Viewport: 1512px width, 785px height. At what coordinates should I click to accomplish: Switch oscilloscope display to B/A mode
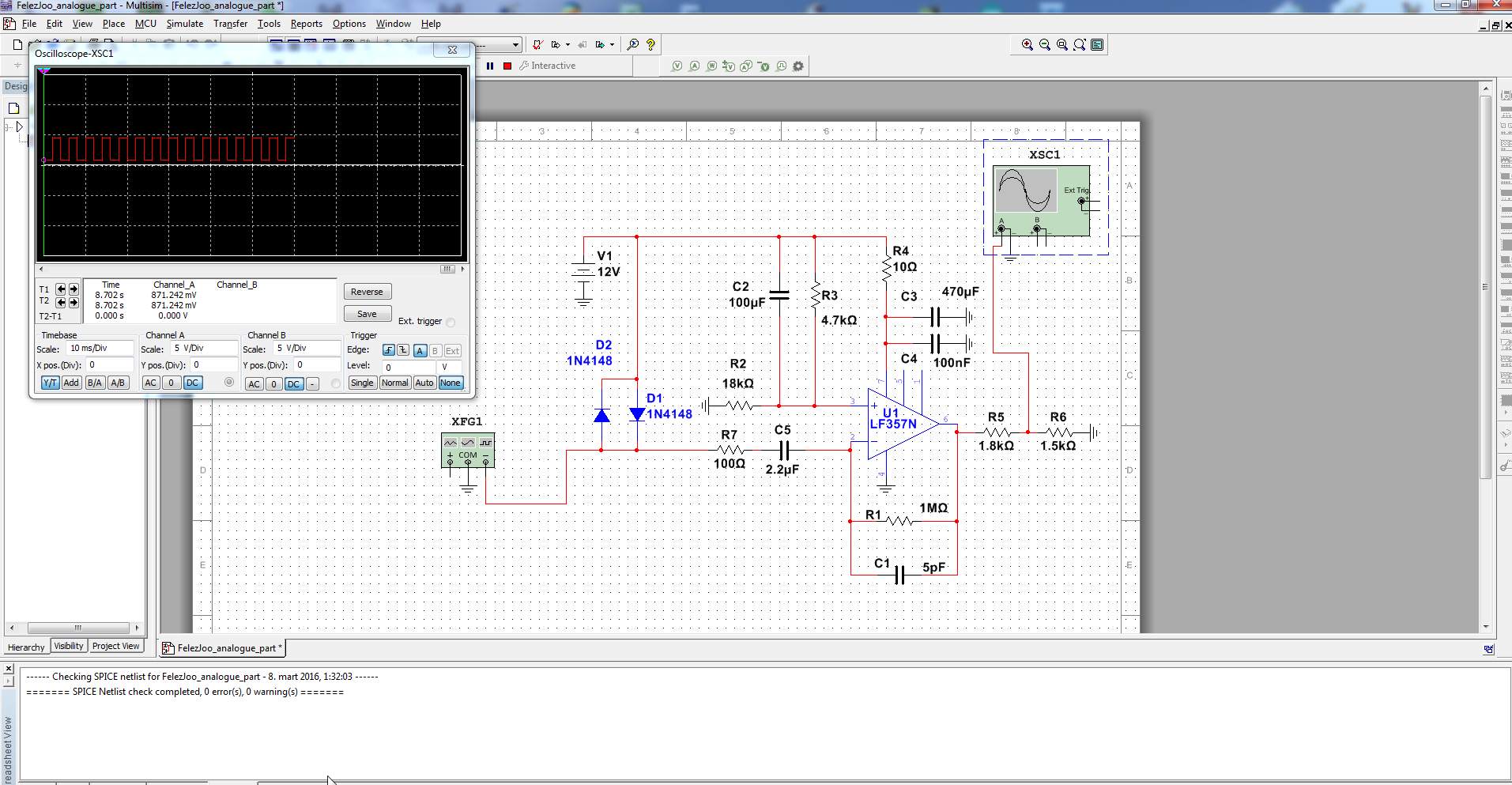[95, 383]
